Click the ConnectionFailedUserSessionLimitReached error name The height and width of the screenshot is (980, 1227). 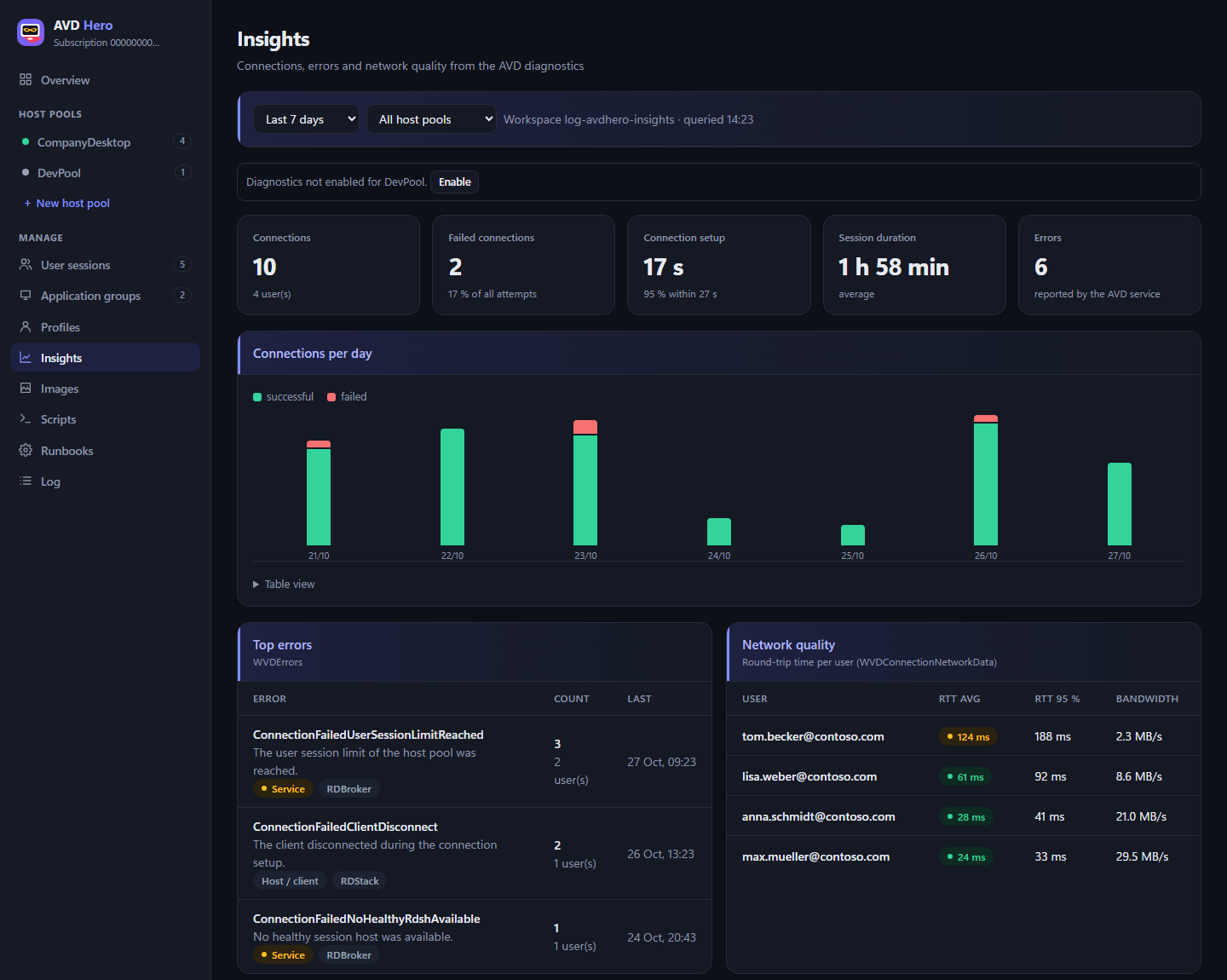(x=368, y=735)
